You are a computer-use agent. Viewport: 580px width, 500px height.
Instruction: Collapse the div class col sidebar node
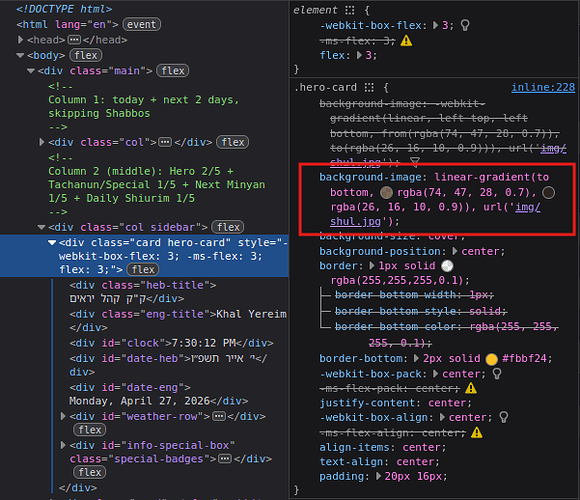41,227
